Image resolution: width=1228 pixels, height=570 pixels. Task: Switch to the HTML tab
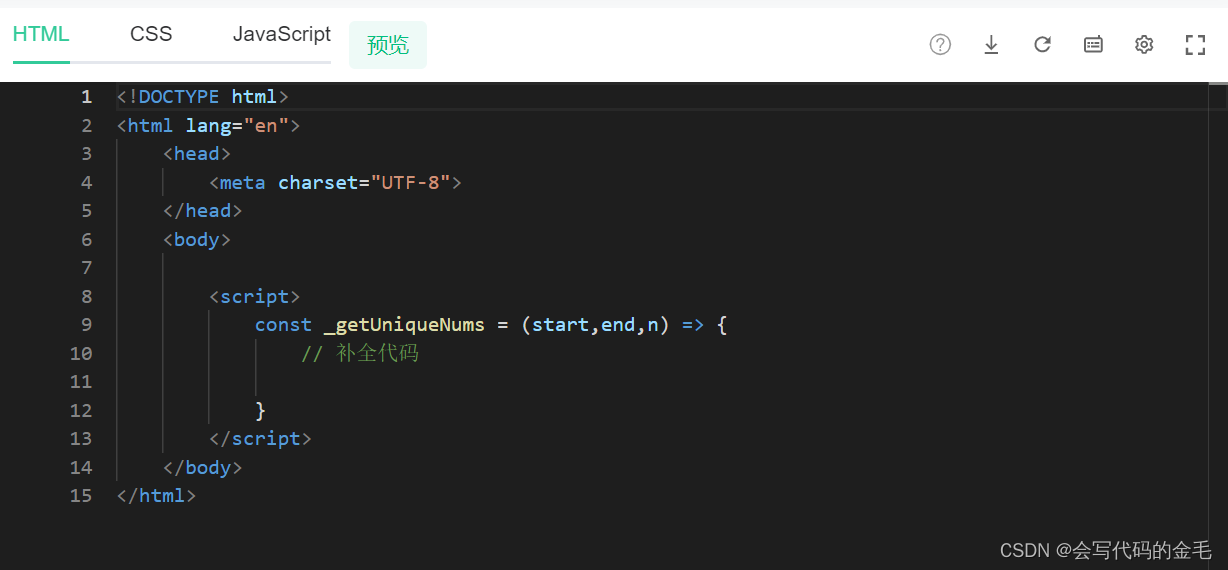pos(41,34)
